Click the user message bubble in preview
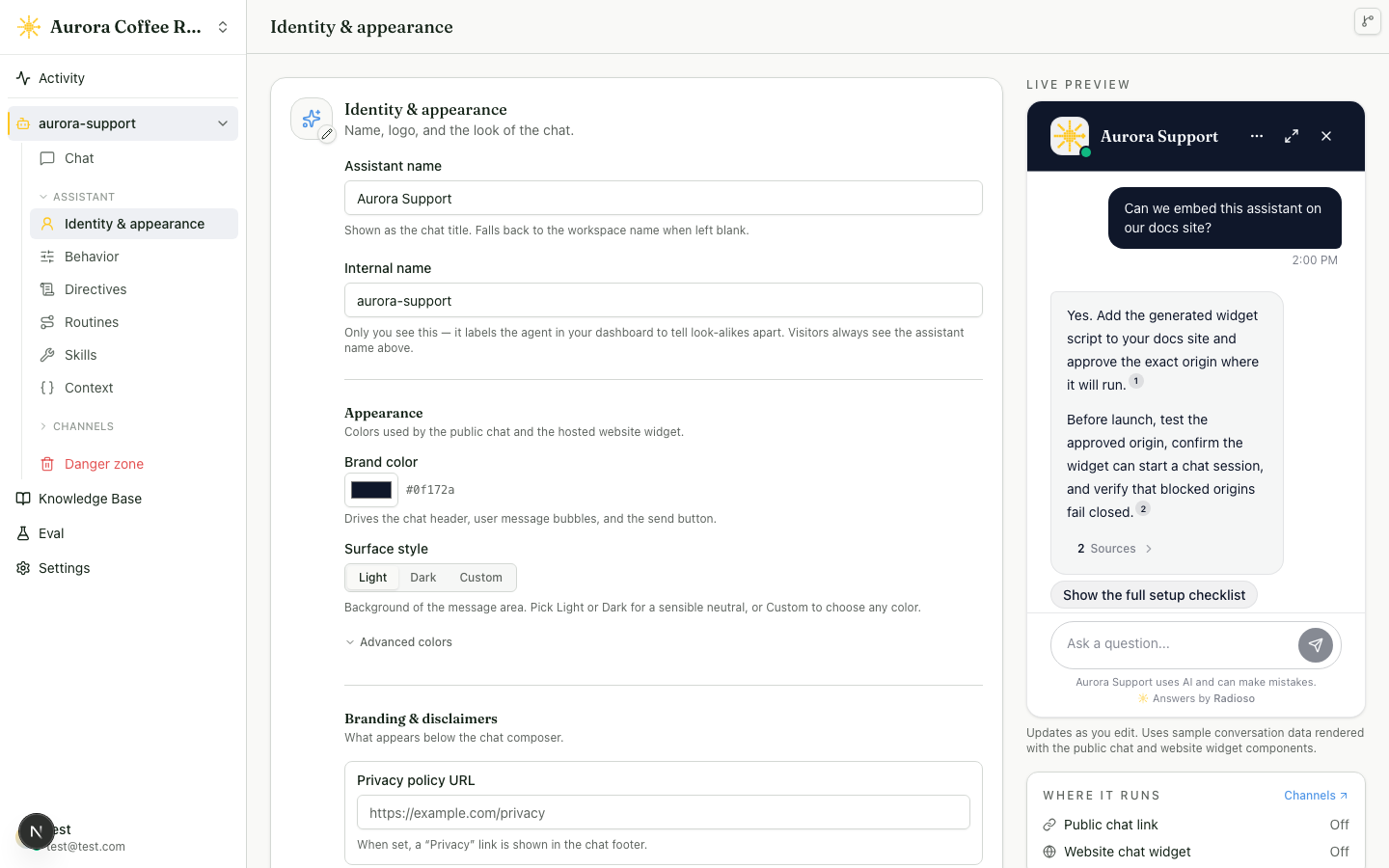 [x=1225, y=218]
